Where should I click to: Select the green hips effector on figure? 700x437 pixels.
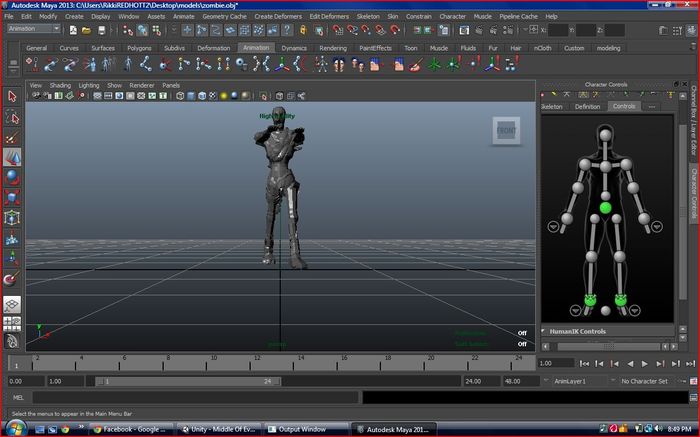[605, 208]
